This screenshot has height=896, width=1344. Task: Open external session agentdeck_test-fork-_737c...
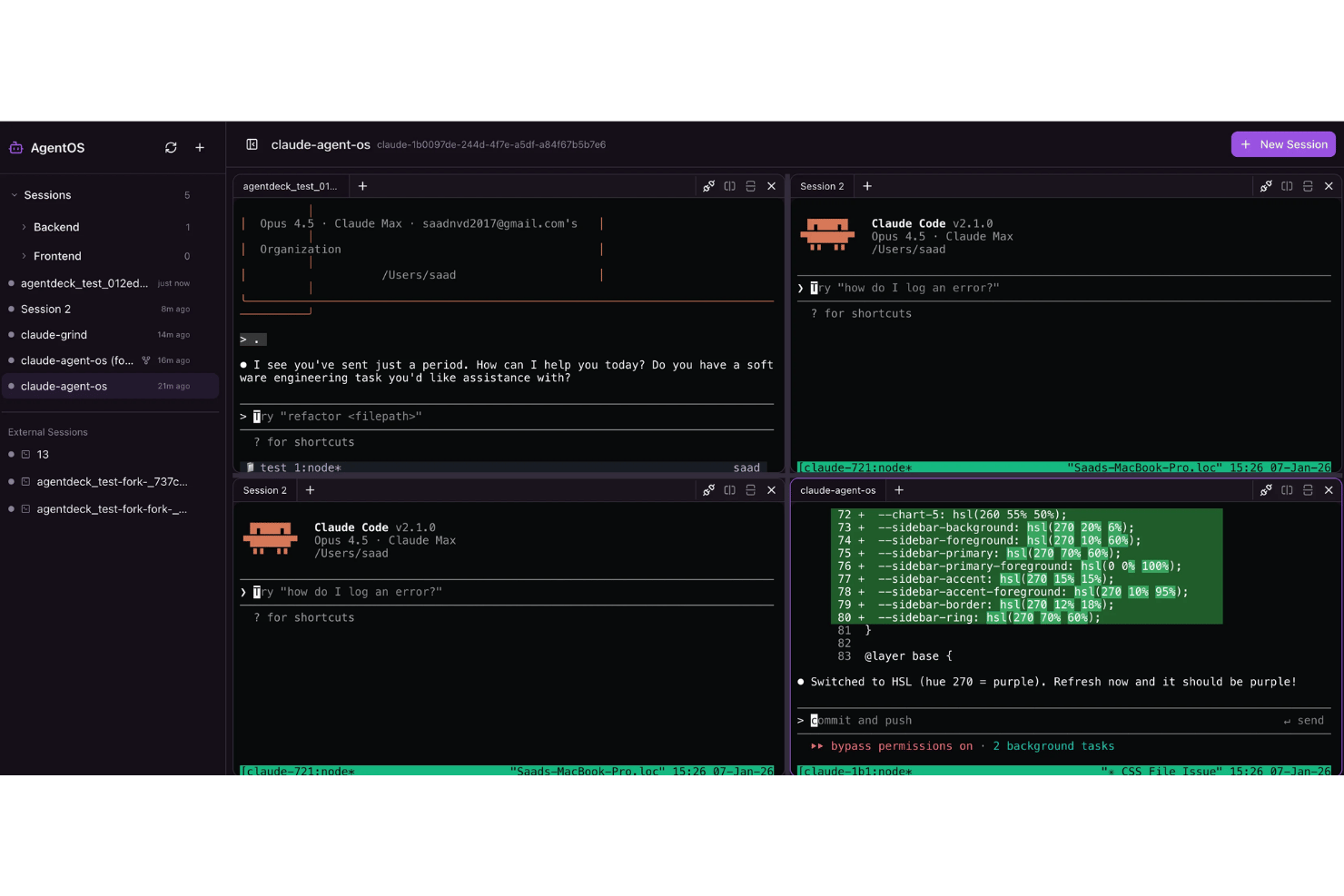tap(109, 482)
